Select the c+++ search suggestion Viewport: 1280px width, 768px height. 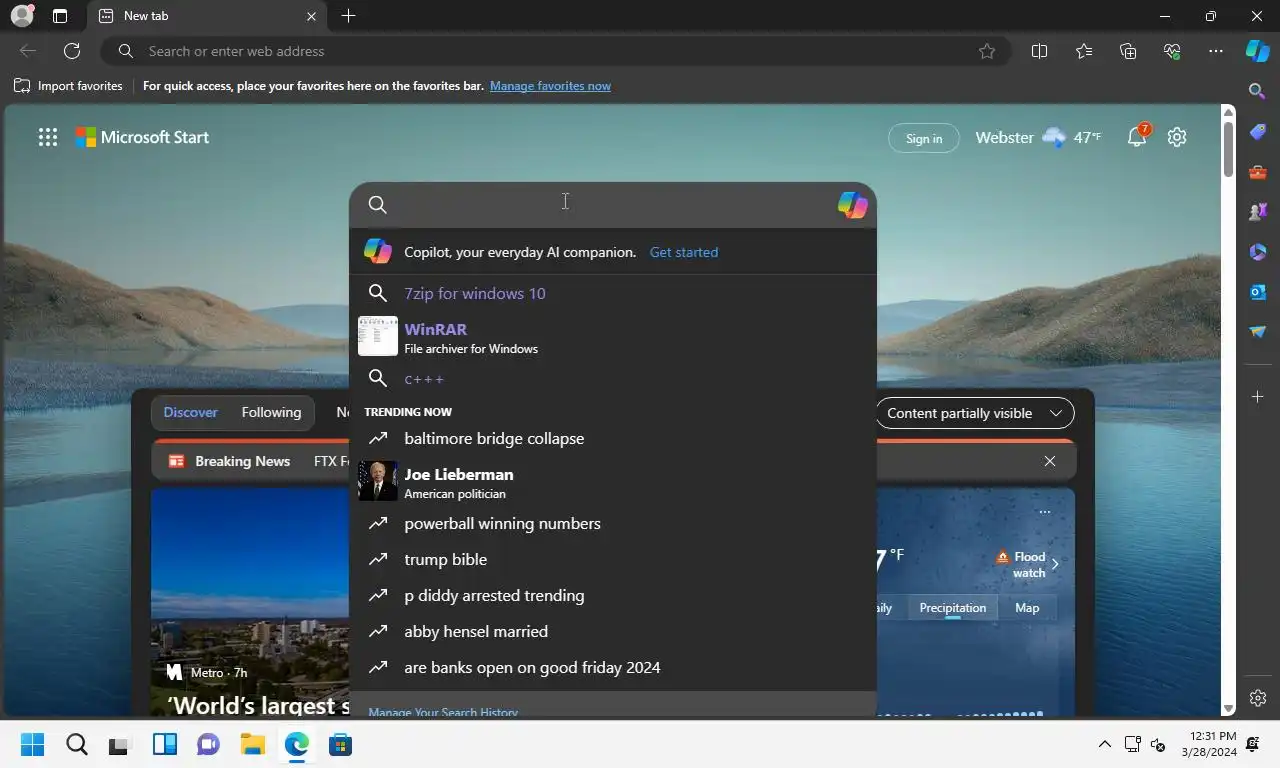point(613,379)
